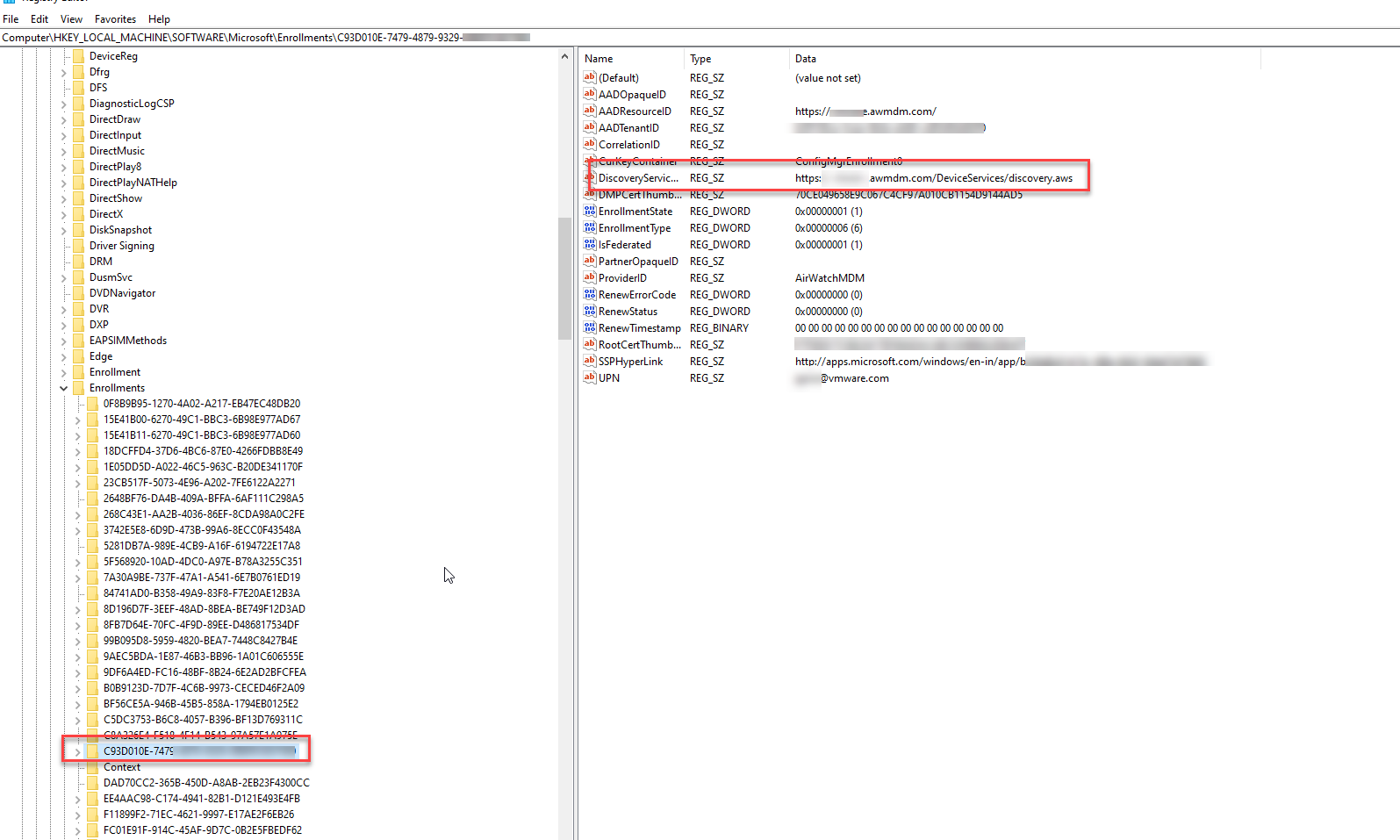Image resolution: width=1400 pixels, height=840 pixels.
Task: Click the DWORD icon next to EnrollmentState
Action: [590, 212]
